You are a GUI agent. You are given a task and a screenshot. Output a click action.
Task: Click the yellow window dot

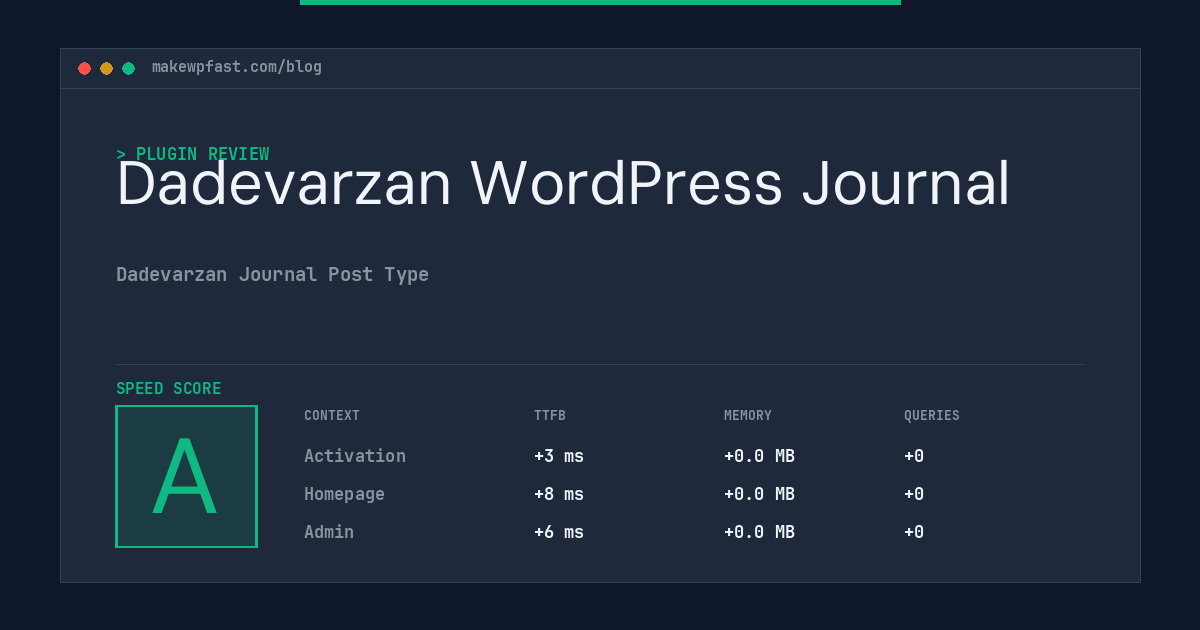coord(106,68)
